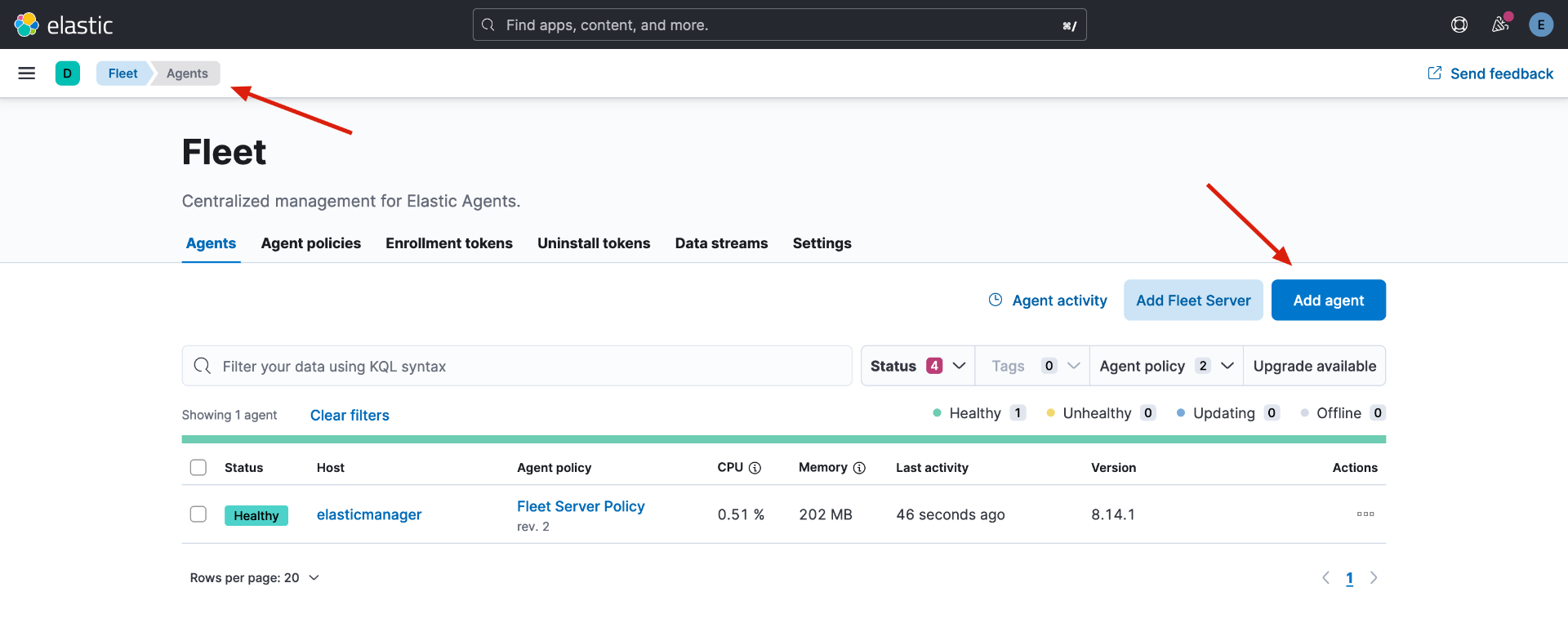This screenshot has width=1568, height=623.
Task: Open the Uninstall tokens tab
Action: click(594, 243)
